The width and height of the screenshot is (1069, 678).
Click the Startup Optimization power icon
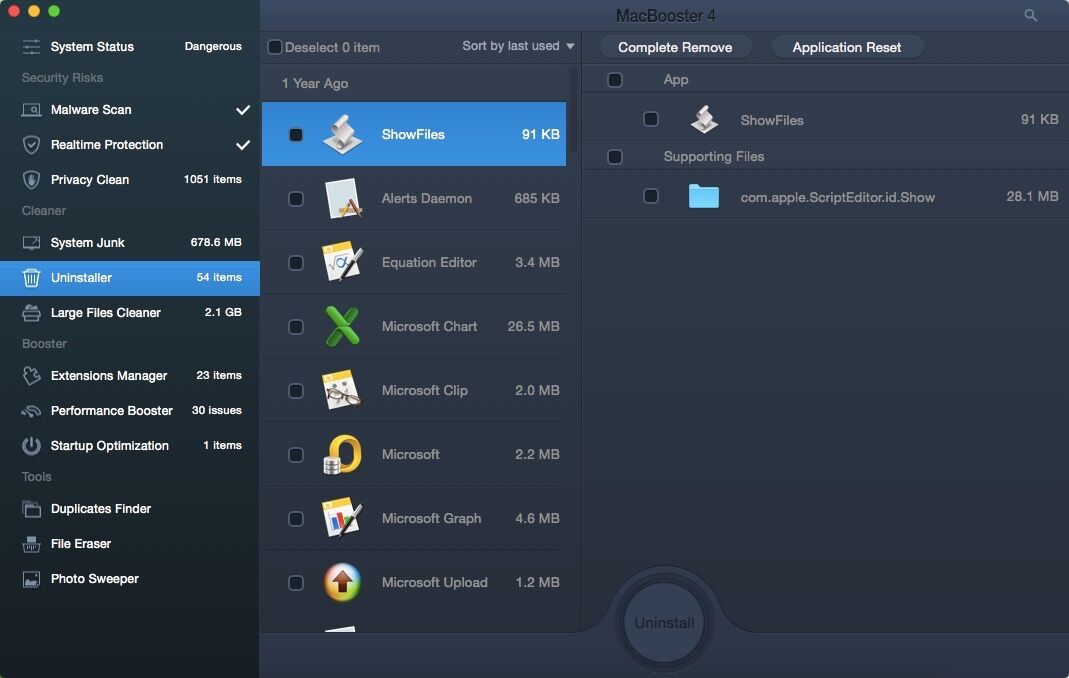31,446
